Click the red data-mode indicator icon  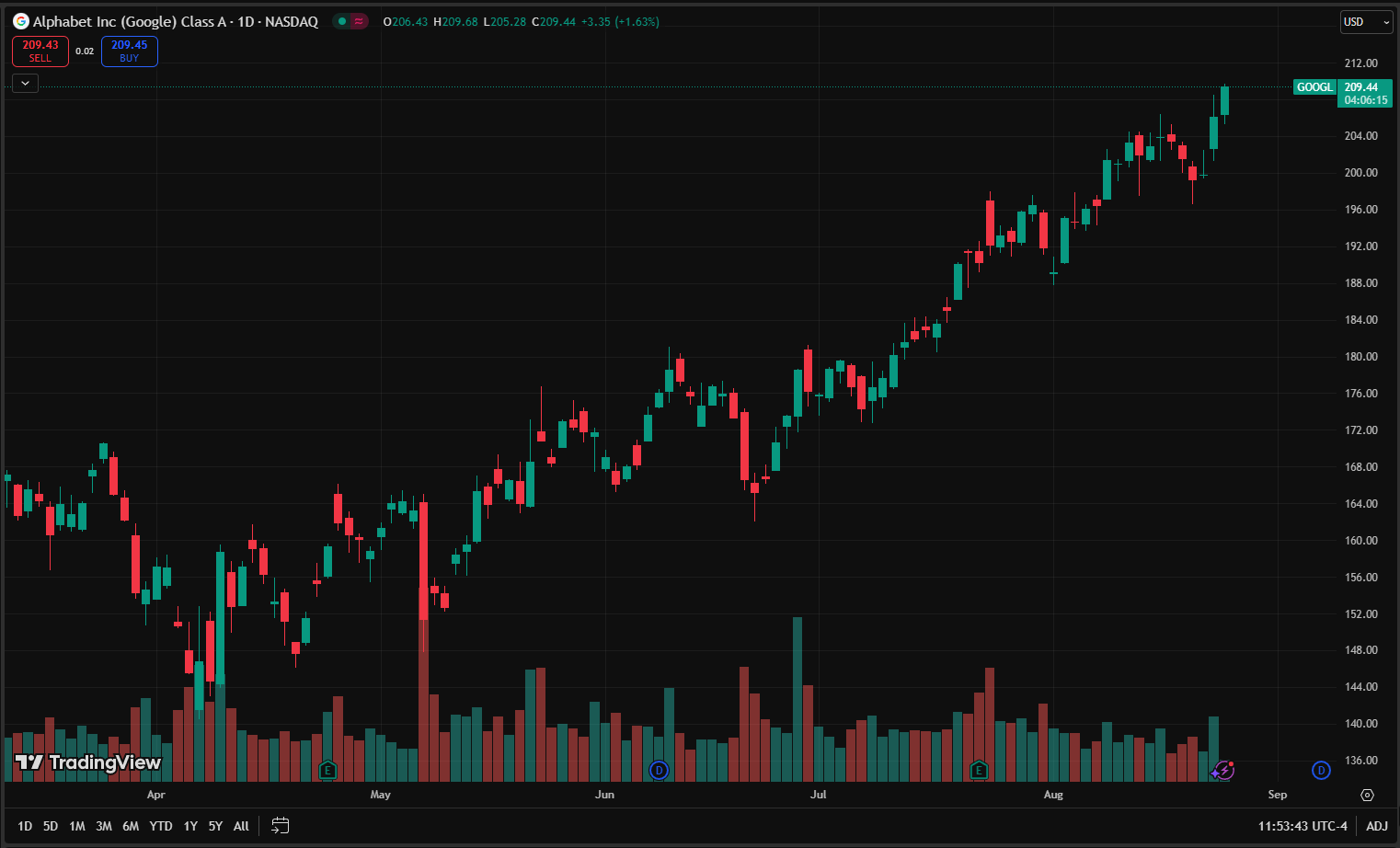(x=359, y=21)
